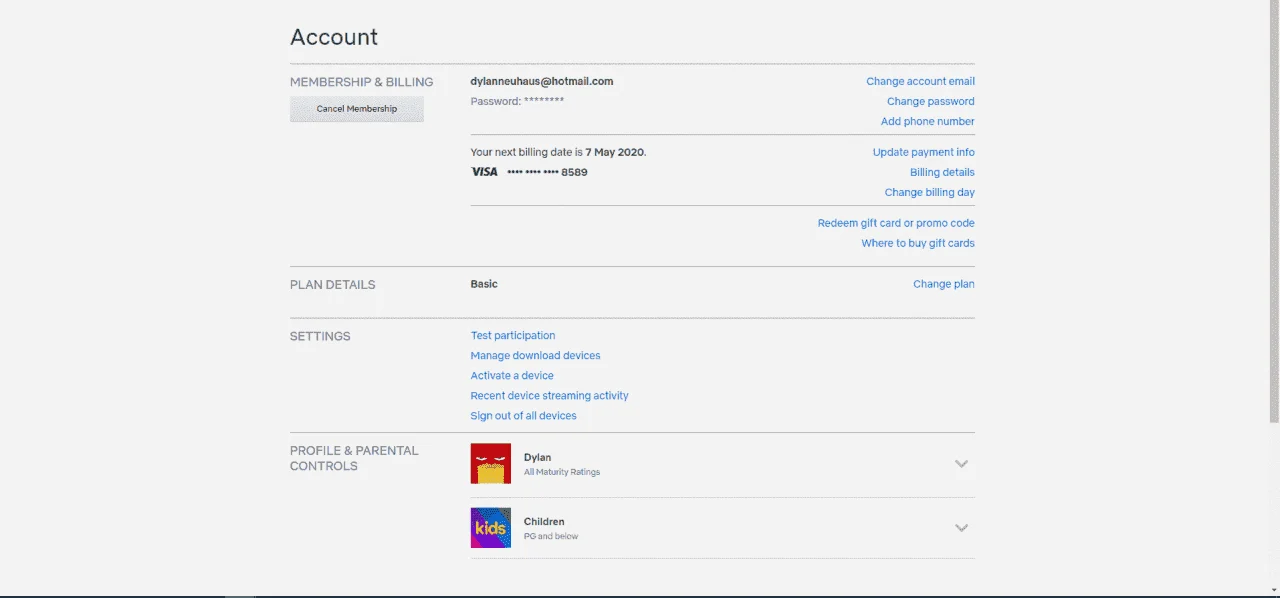The height and width of the screenshot is (598, 1280).
Task: View Billing details link
Action: pyautogui.click(x=942, y=173)
